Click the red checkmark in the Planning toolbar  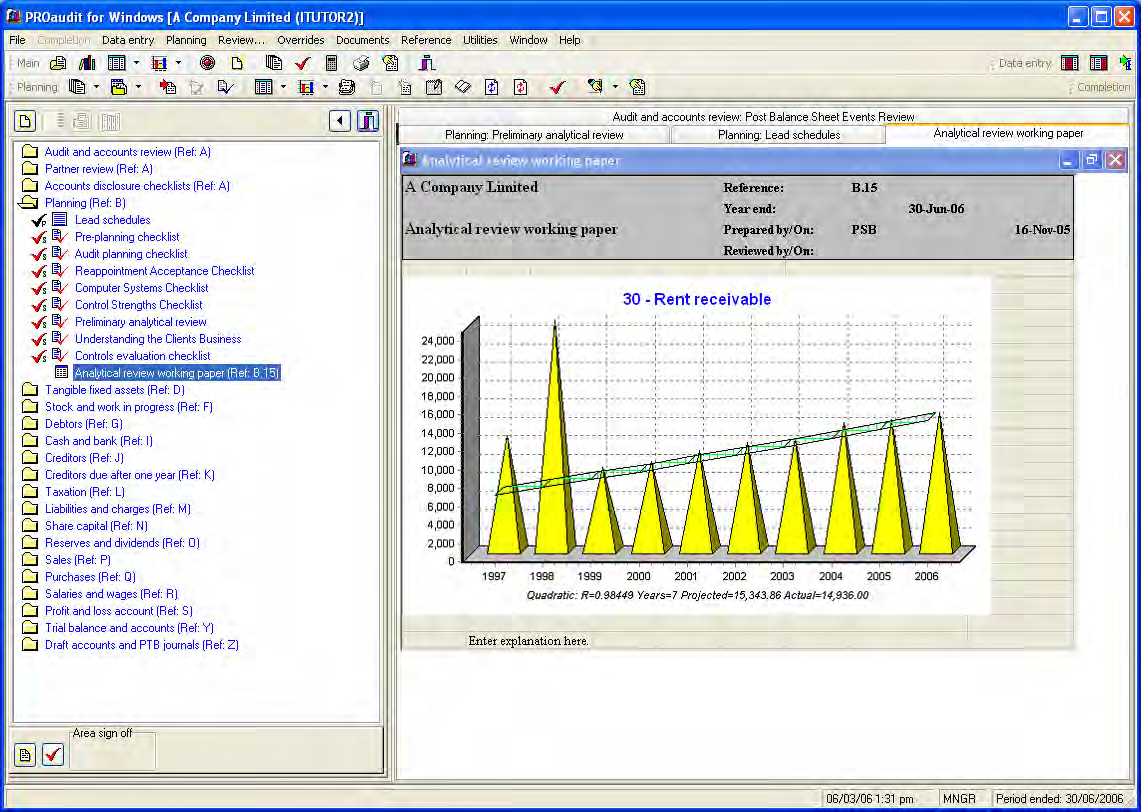click(x=557, y=87)
